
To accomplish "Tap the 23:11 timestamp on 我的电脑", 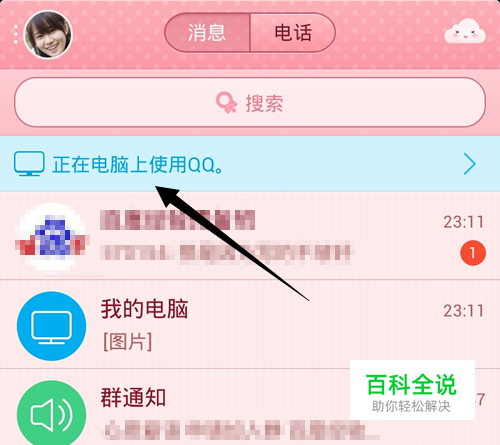I will click(x=463, y=311).
